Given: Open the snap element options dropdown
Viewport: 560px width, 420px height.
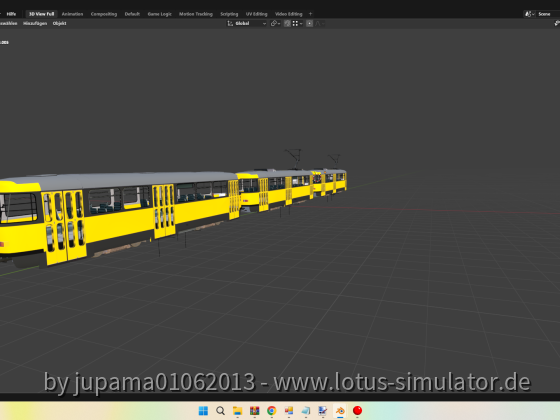Looking at the screenshot, I should click(x=298, y=23).
